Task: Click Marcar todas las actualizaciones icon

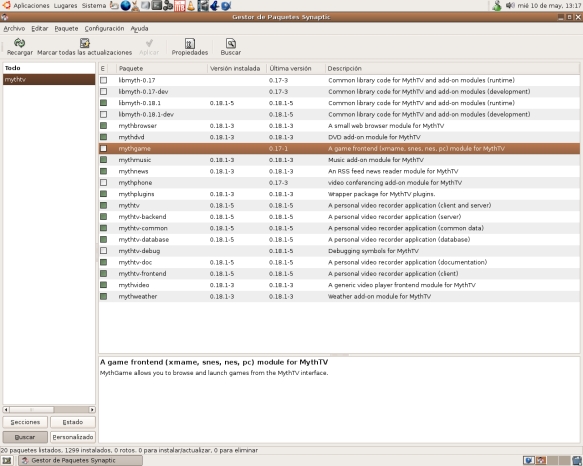Action: click(85, 43)
